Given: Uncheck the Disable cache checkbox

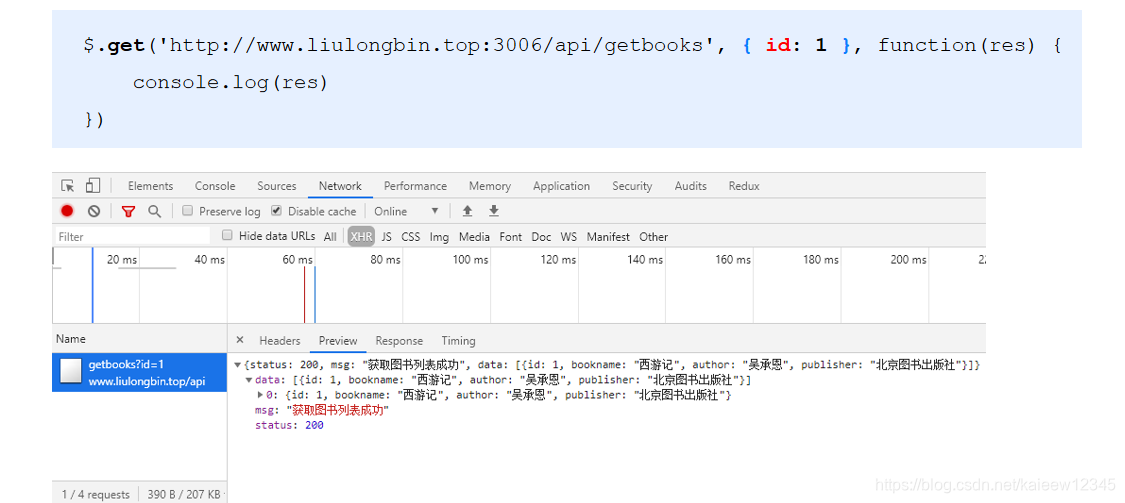Looking at the screenshot, I should (276, 211).
